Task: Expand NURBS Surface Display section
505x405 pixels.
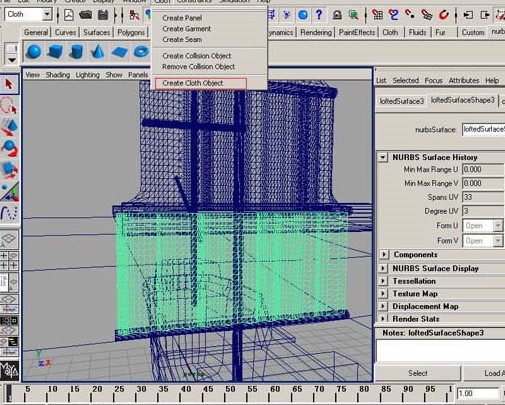Action: point(383,268)
